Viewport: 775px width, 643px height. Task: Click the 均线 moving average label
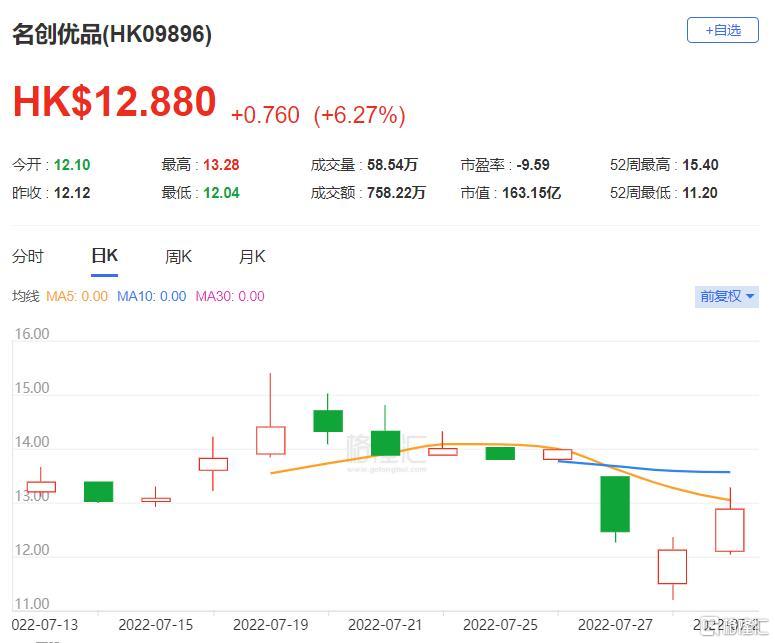point(26,296)
